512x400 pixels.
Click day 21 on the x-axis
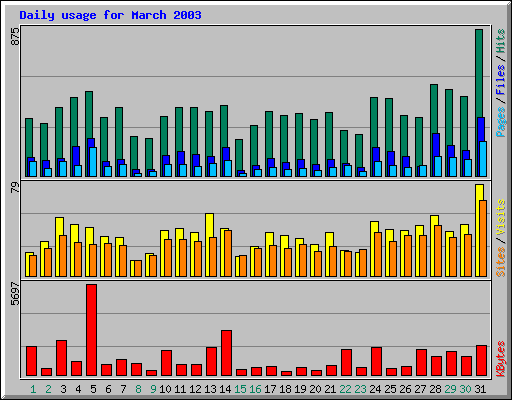(x=330, y=389)
